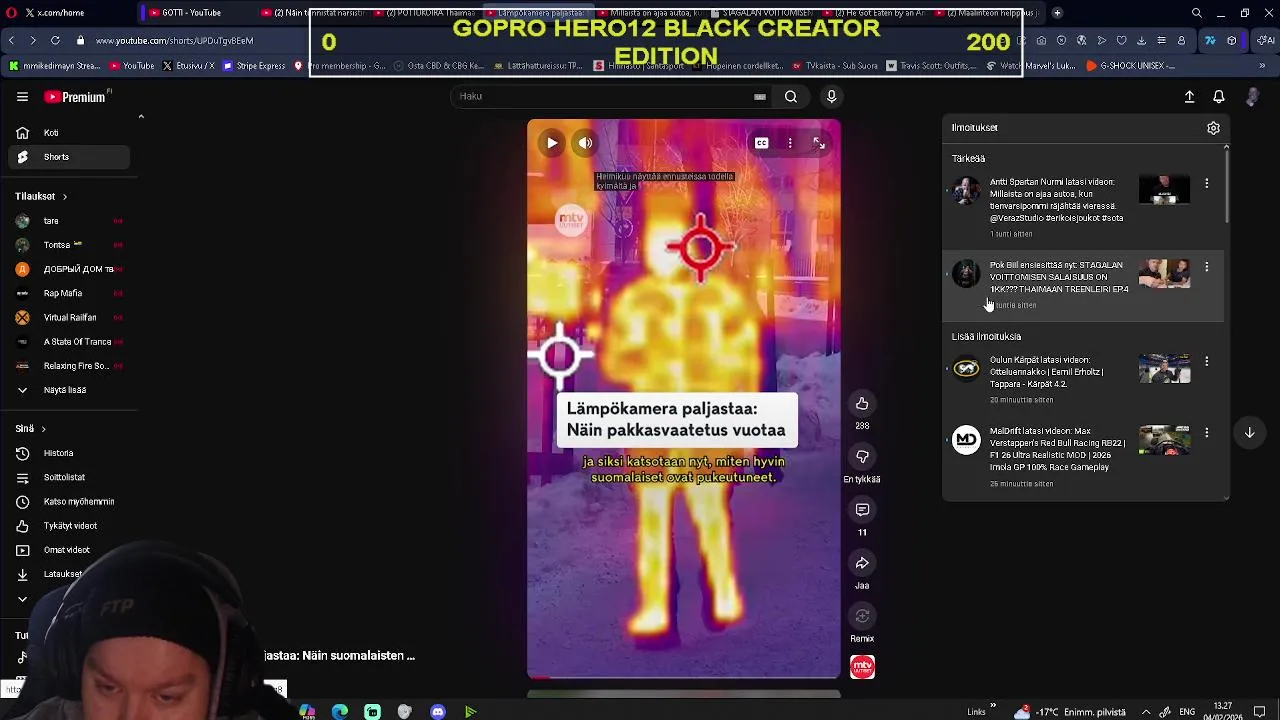Image resolution: width=1280 pixels, height=720 pixels.
Task: Open Discord from the Windows taskbar
Action: [x=437, y=712]
